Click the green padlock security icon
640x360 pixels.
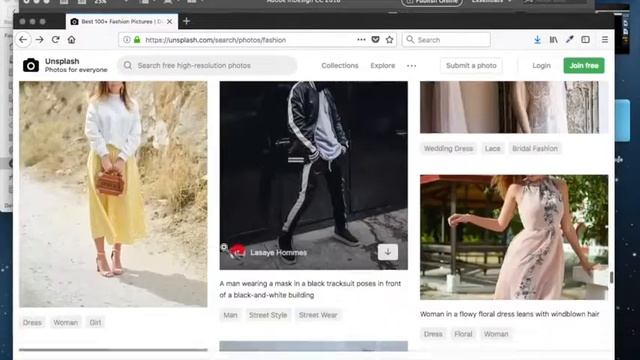(137, 40)
